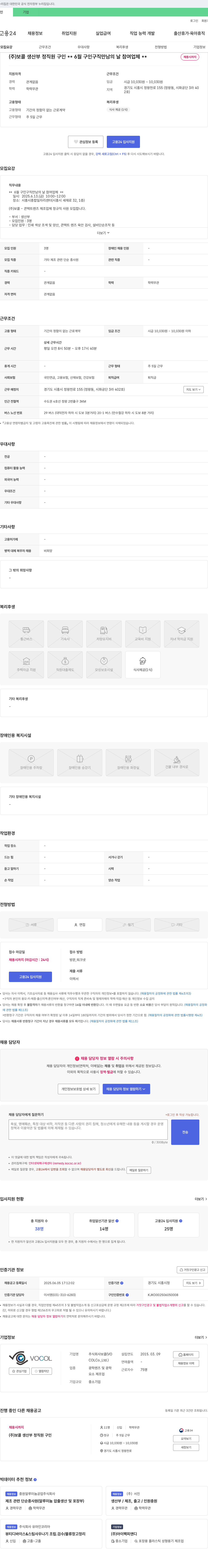Click 고용24 입사지원 under 접수 마감일
The image size is (208, 1568).
click(30, 977)
